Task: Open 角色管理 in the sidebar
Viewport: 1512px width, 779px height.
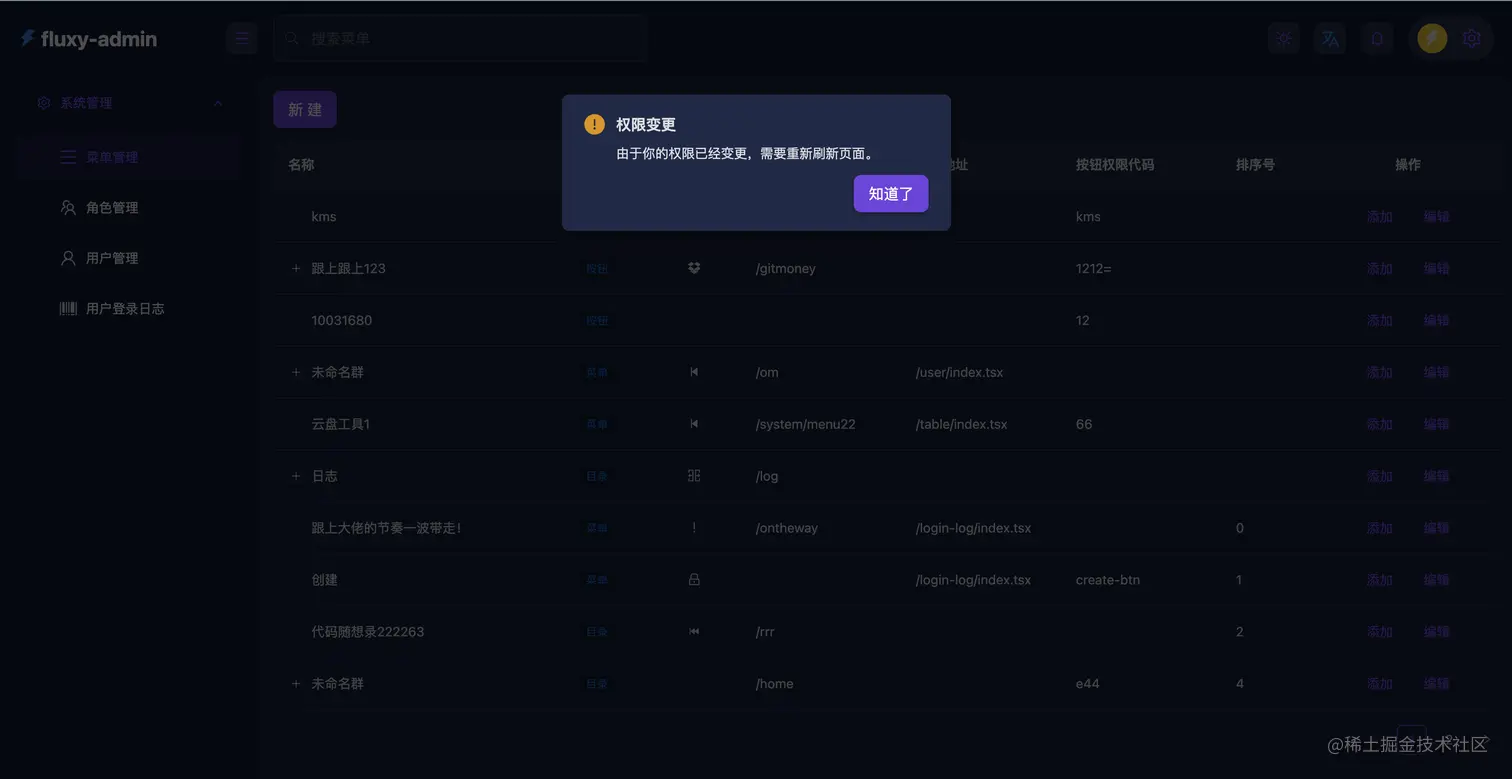Action: pos(128,208)
